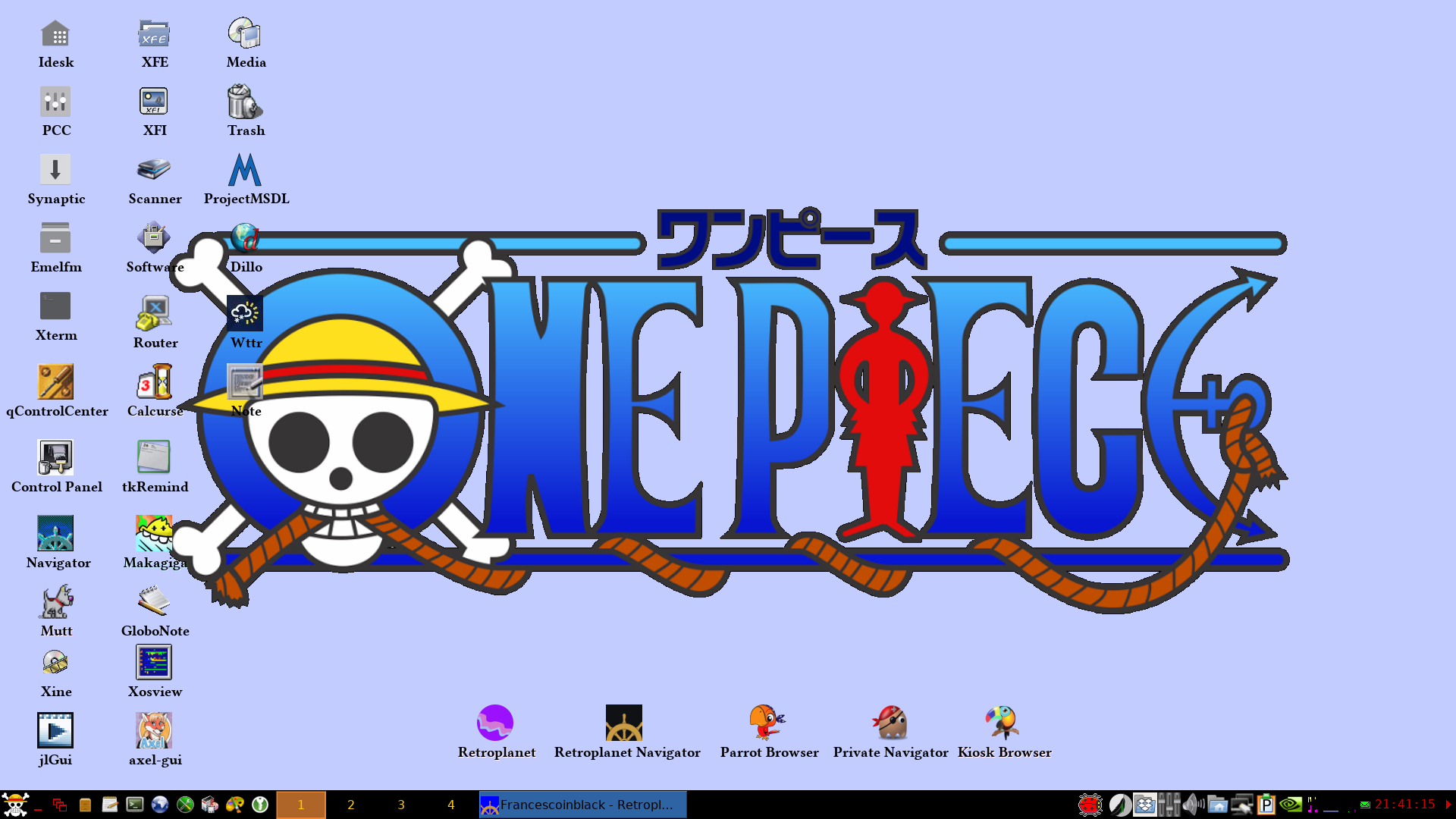Open Mutt mail client icon
This screenshot has height=819, width=1456.
(x=55, y=601)
